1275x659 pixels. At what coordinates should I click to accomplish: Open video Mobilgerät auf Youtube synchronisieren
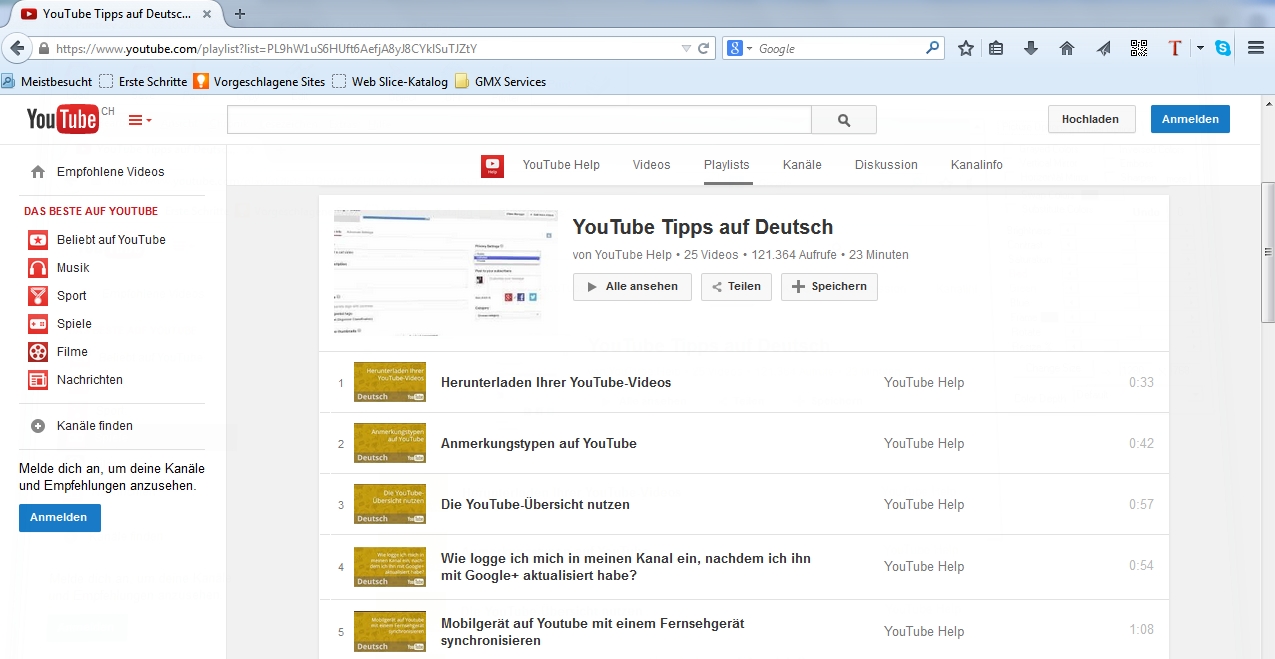(x=593, y=632)
